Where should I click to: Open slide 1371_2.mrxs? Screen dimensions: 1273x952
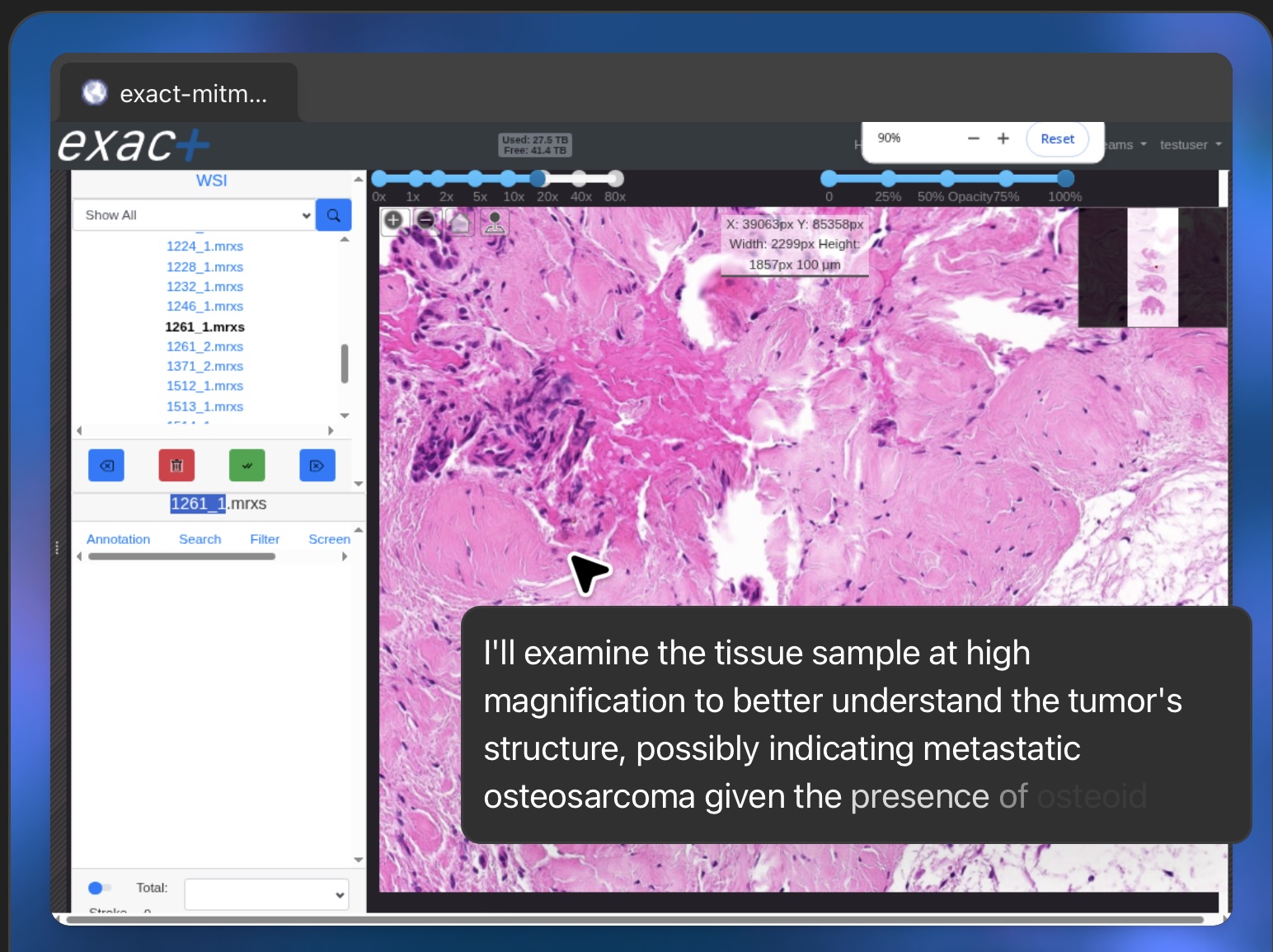(205, 367)
